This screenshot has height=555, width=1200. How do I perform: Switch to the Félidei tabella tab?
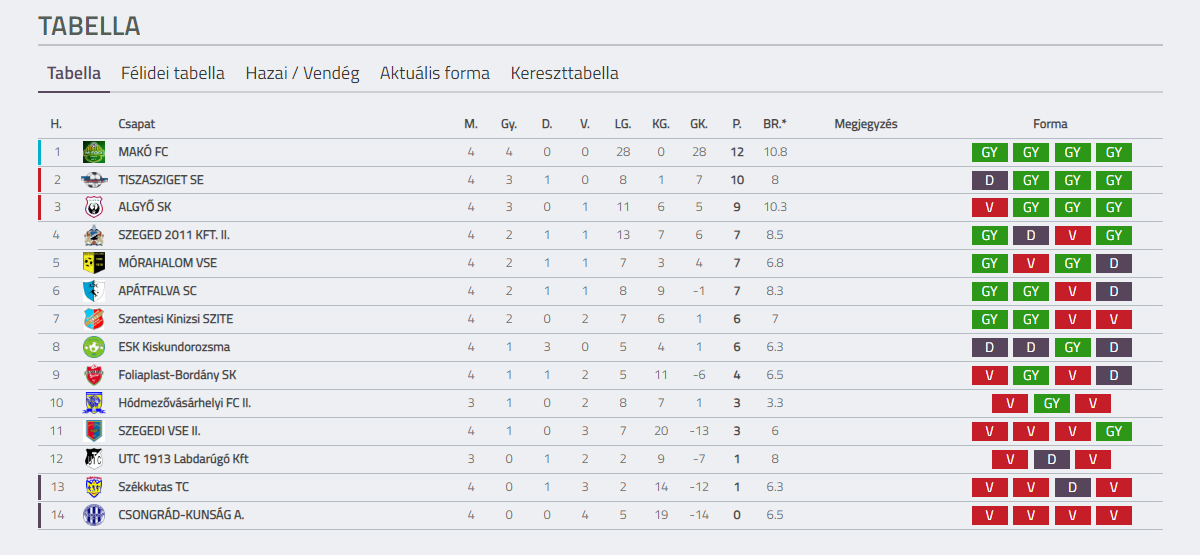(x=173, y=73)
